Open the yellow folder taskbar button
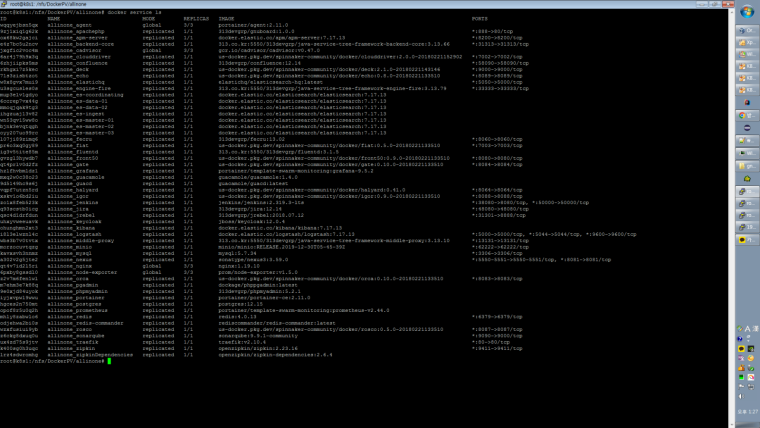The height and width of the screenshot is (428, 760). click(744, 166)
